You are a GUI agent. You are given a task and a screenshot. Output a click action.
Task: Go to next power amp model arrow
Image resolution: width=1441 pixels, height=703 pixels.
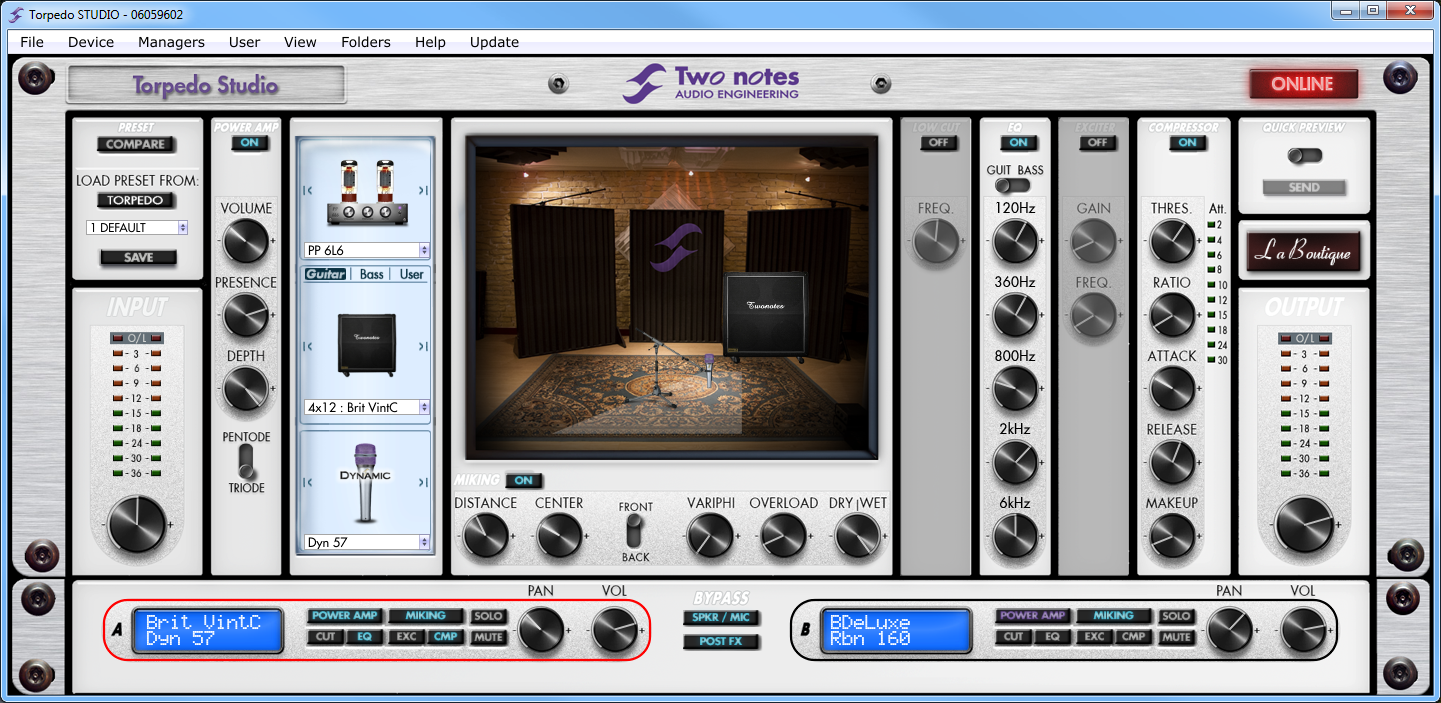423,190
